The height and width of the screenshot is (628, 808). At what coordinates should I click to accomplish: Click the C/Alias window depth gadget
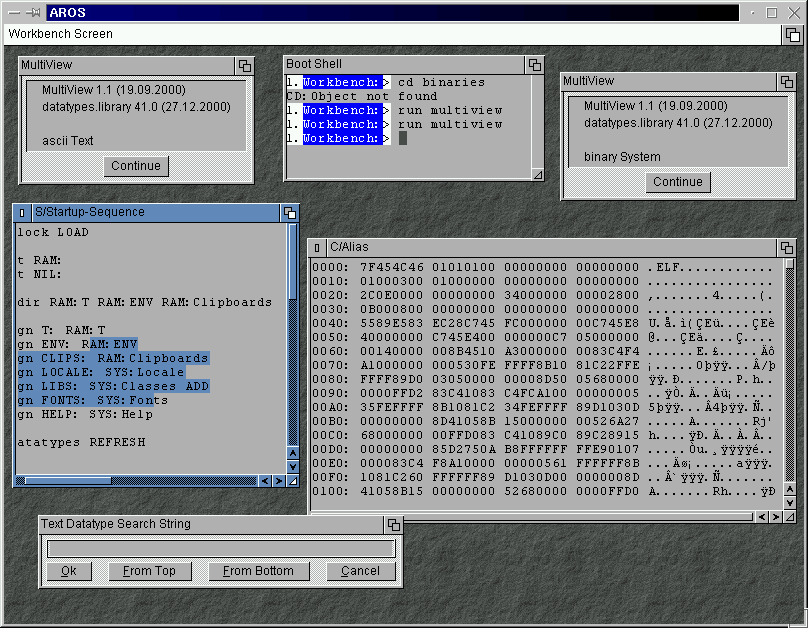786,247
